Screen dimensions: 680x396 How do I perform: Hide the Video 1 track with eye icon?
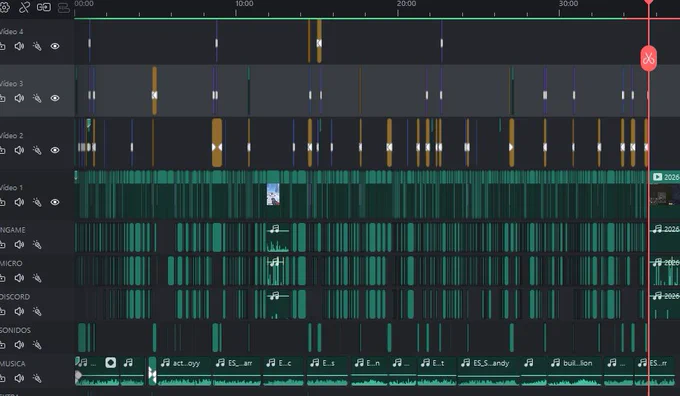click(55, 202)
